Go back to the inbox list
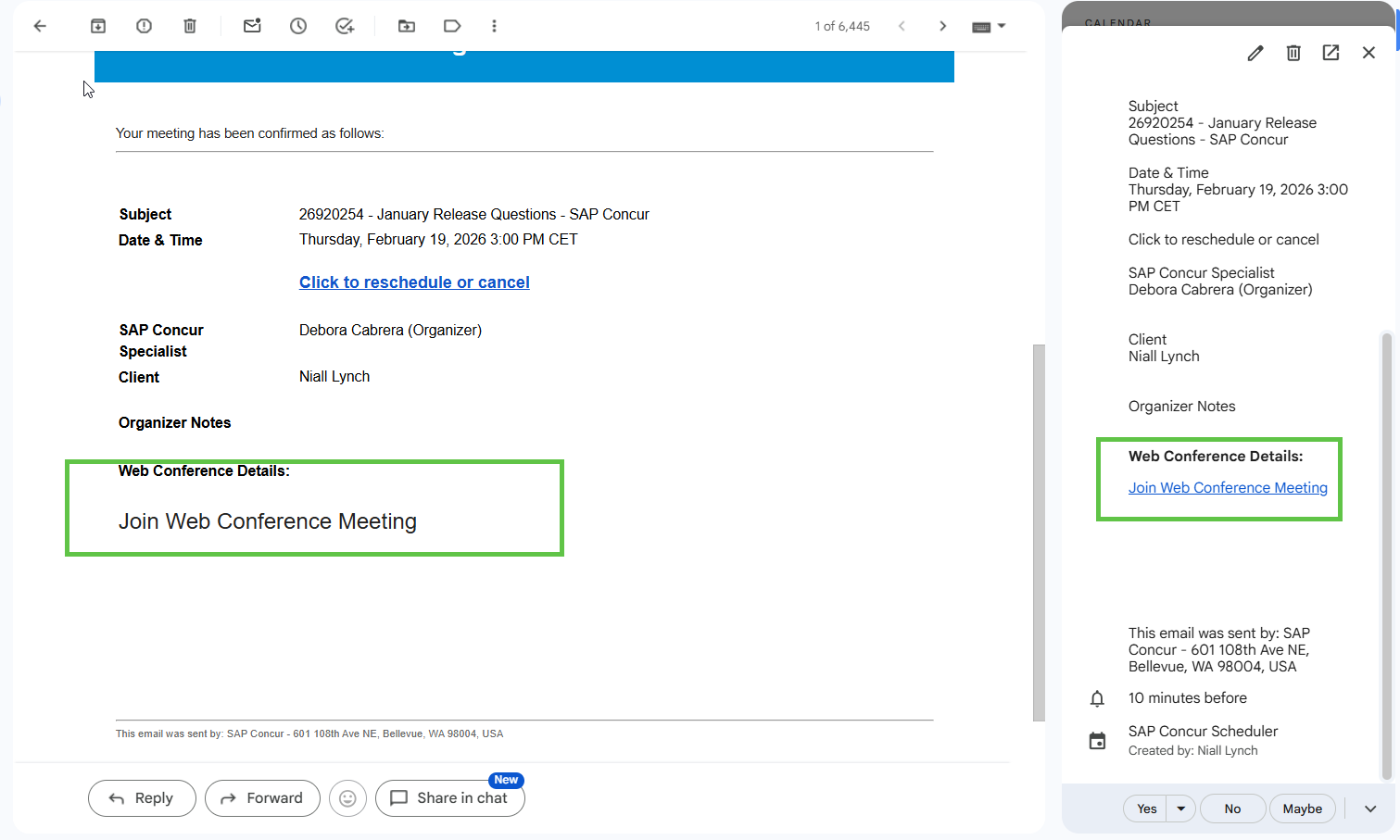 coord(40,26)
